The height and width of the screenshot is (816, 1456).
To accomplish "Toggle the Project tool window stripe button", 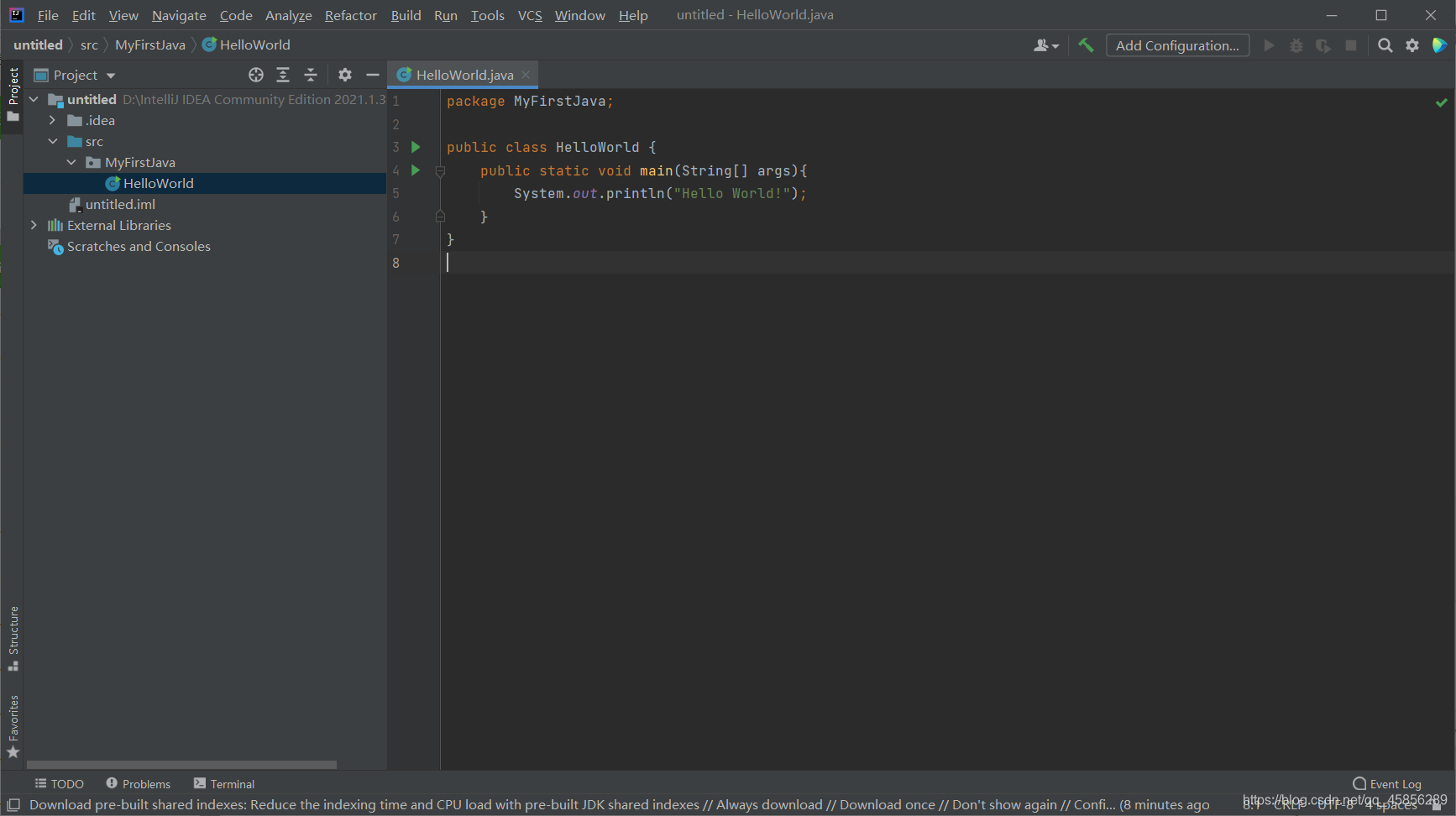I will (13, 94).
